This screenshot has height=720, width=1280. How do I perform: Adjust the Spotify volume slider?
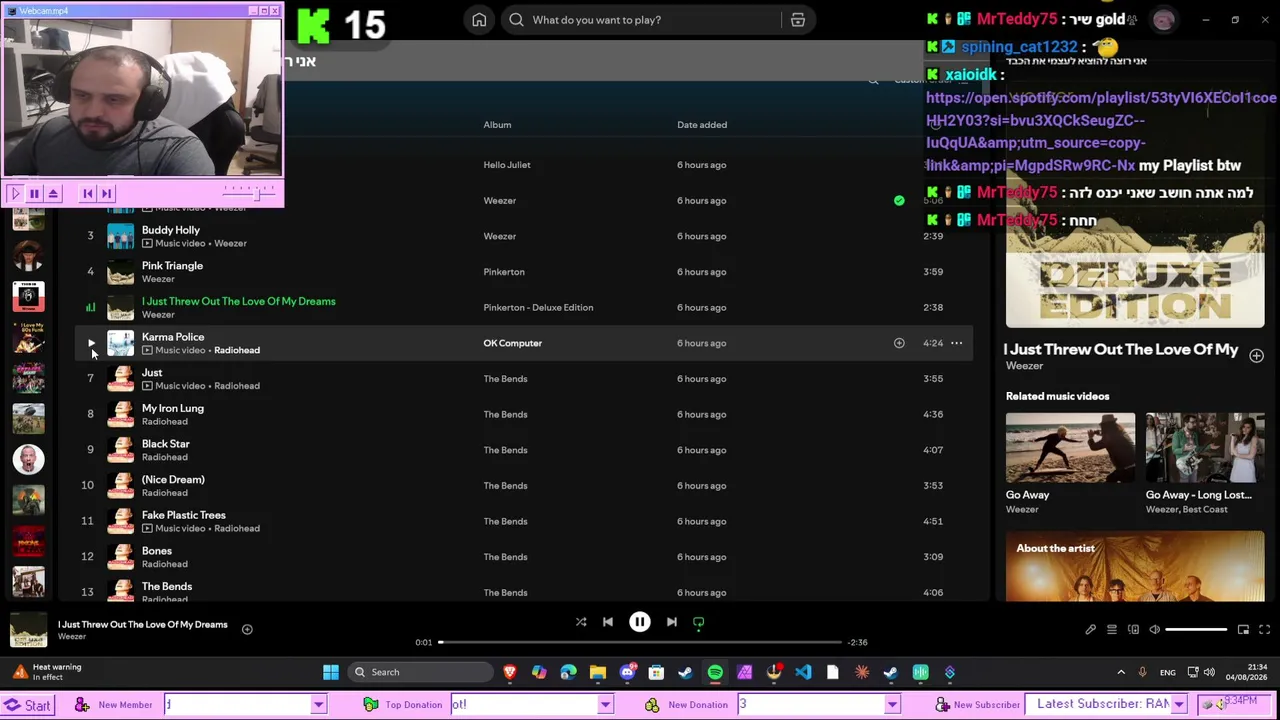click(1196, 630)
